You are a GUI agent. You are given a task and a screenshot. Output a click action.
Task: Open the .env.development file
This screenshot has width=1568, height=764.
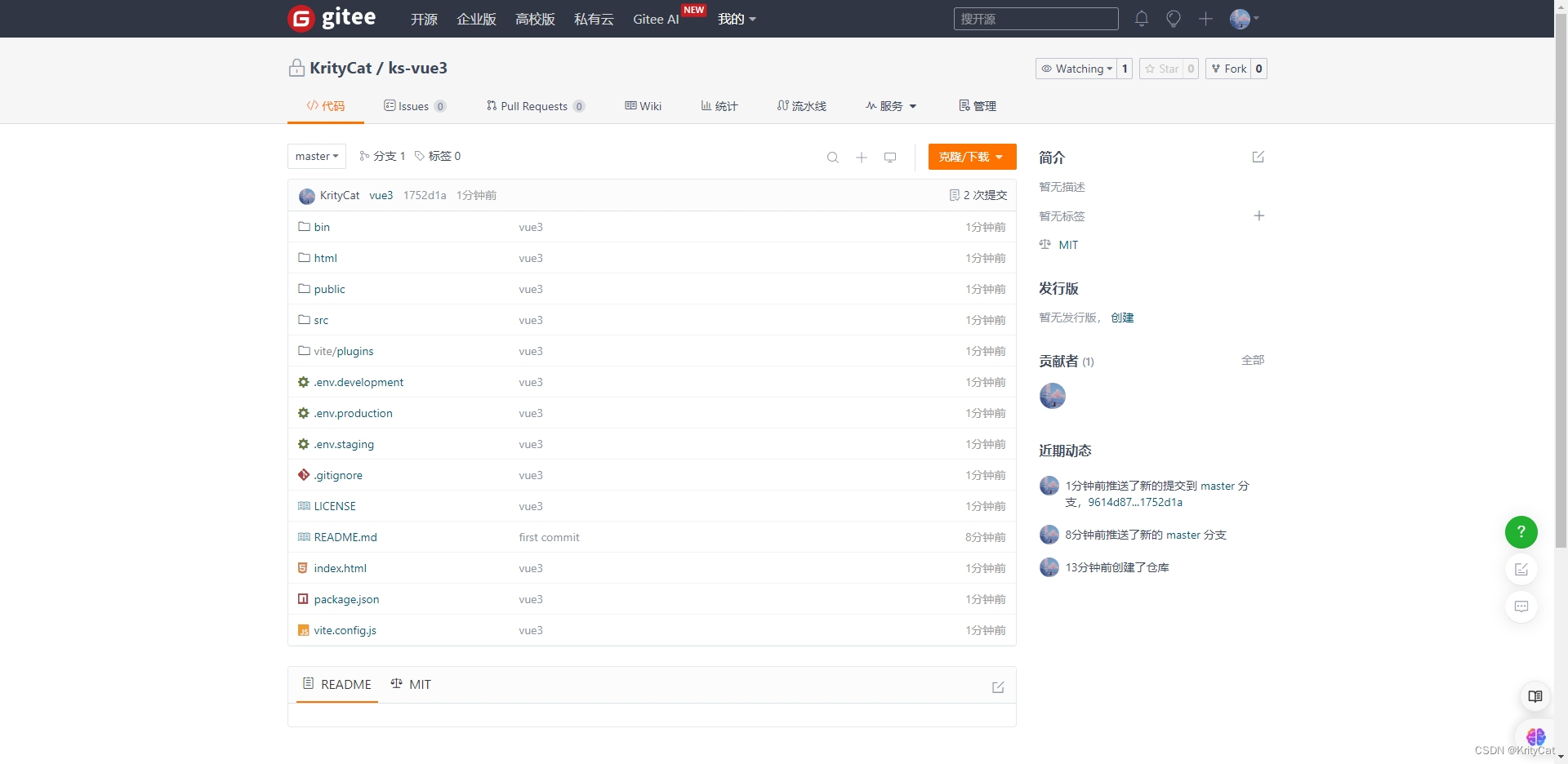pos(359,382)
